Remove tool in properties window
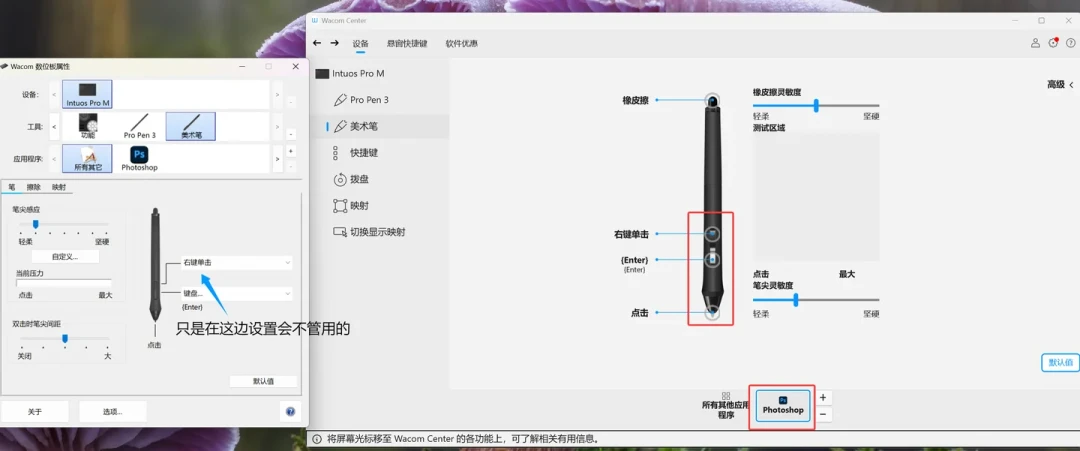This screenshot has height=451, width=1080. (x=291, y=134)
